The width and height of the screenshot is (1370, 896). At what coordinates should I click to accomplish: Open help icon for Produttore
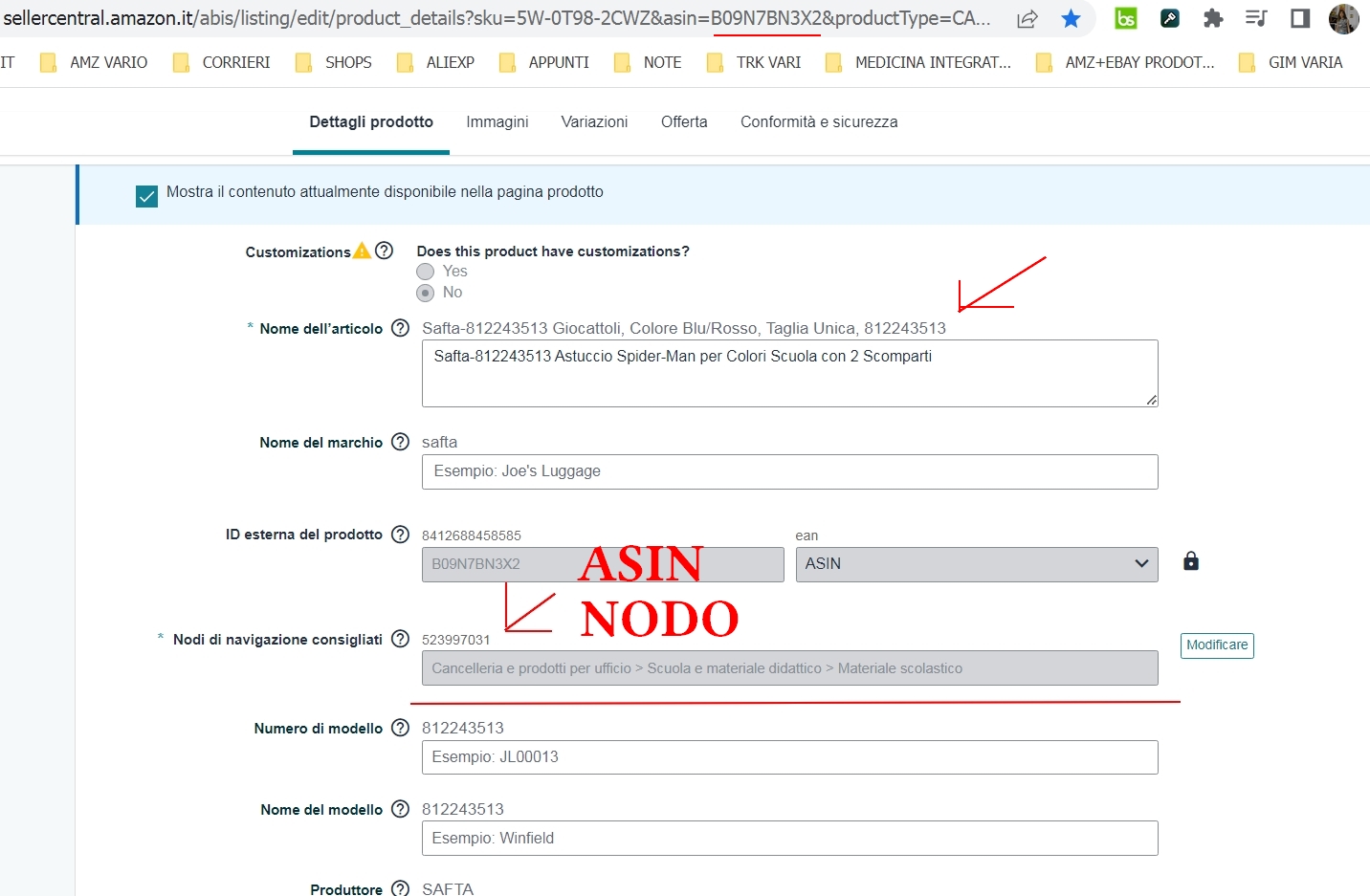point(401,888)
